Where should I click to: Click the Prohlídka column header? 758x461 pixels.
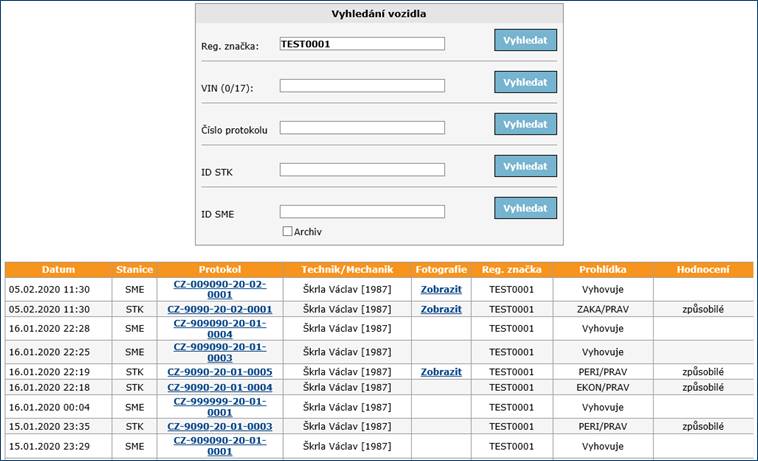(x=603, y=270)
